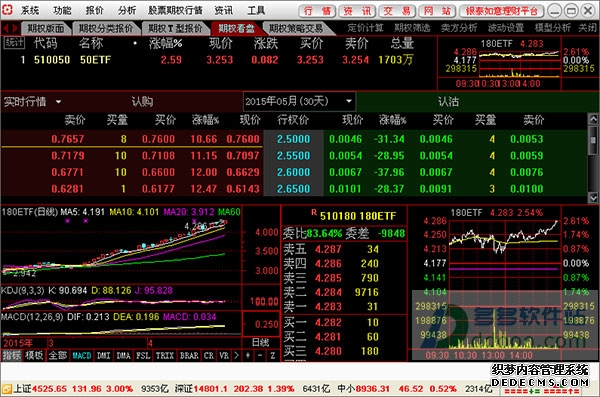
Task: Click the 认购 header
Action: (142, 101)
